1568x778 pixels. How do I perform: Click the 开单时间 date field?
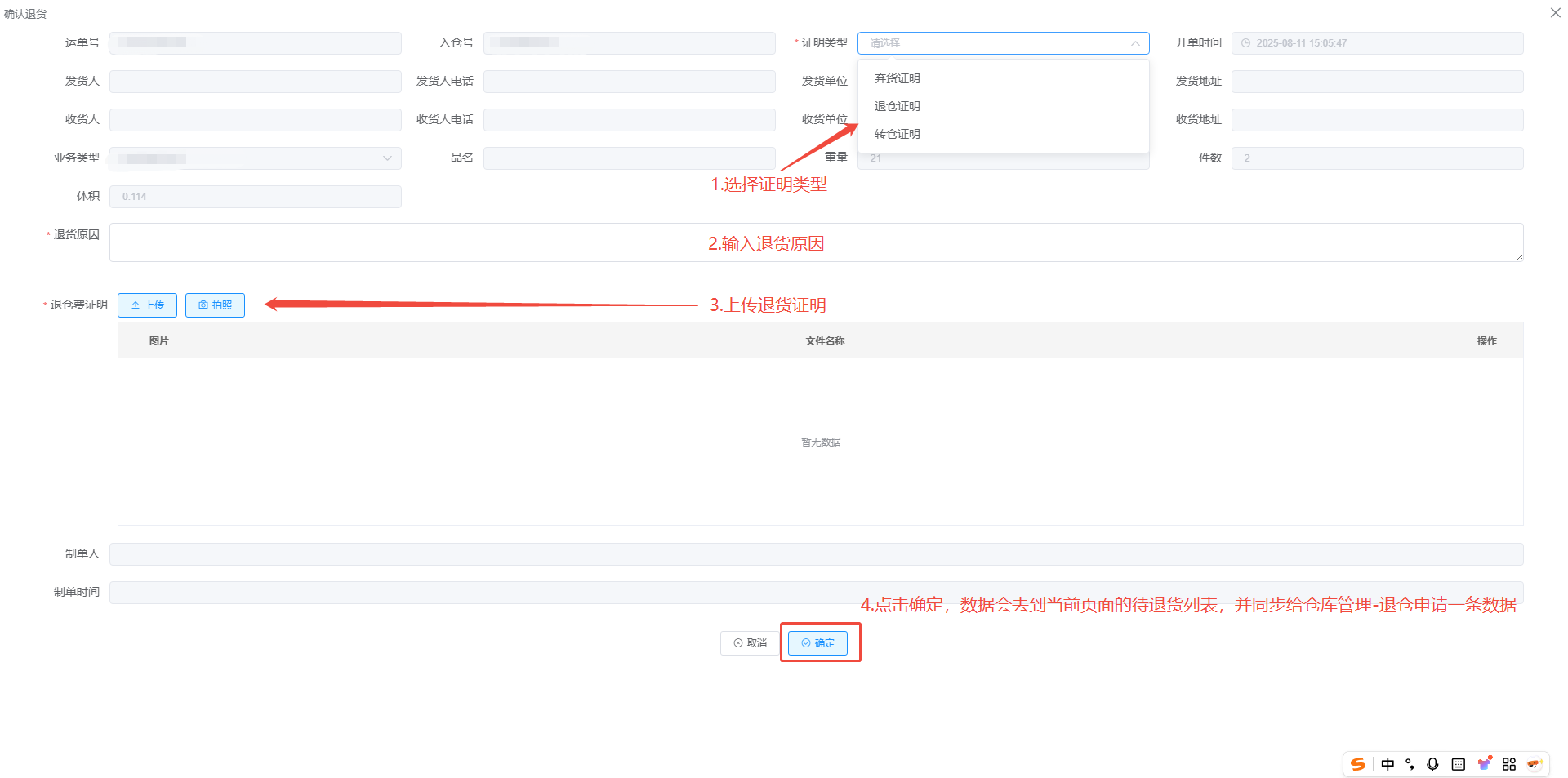(x=1377, y=43)
